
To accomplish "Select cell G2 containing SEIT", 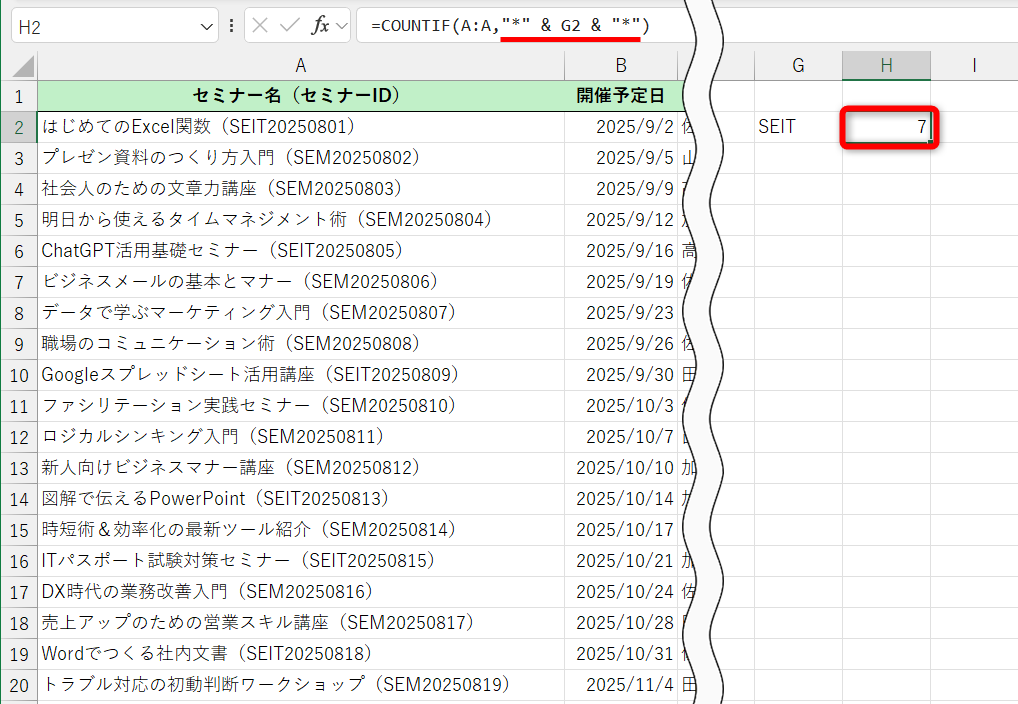I will click(x=797, y=128).
